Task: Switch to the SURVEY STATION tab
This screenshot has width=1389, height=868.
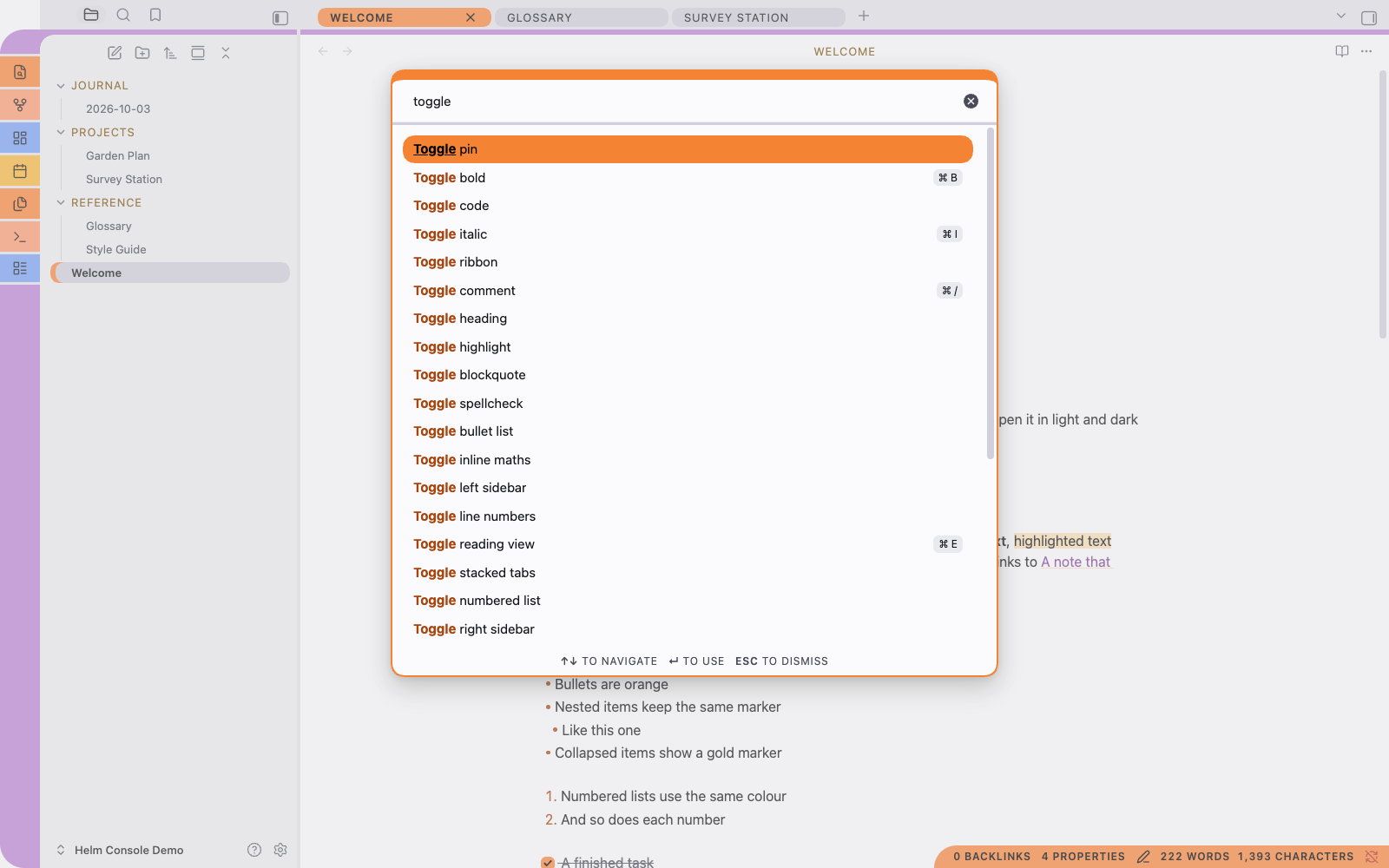Action: coord(759,17)
